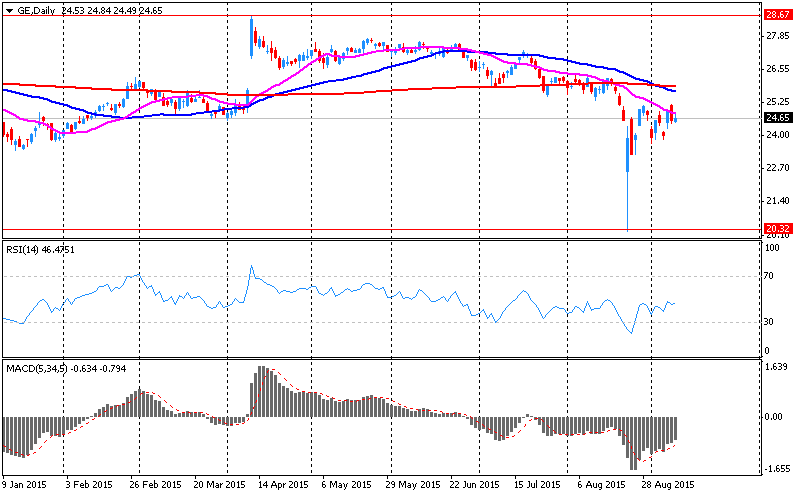Click the MACD -1.655 scale value
801x493 pixels.
coord(776,469)
